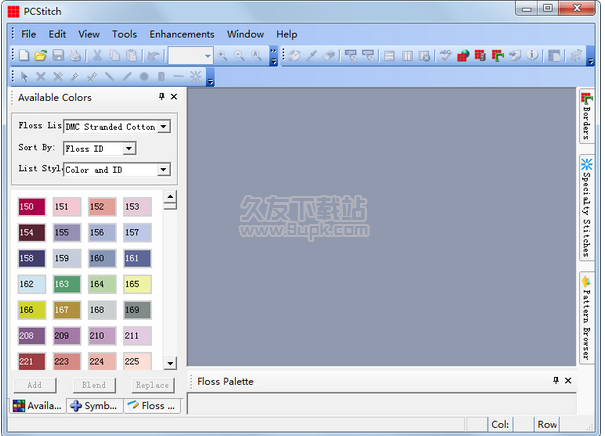Screen dimensions: 605x436
Task: Select floss color 166
Action: [x=32, y=310]
